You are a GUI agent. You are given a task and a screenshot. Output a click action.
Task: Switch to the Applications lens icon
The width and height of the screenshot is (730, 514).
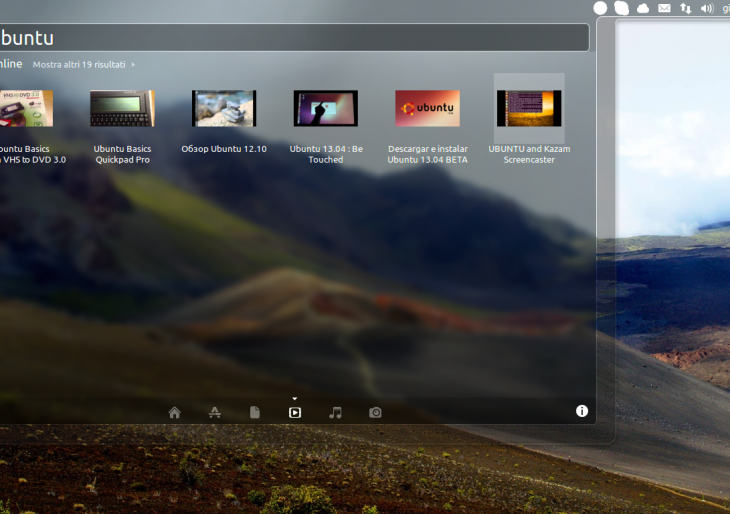215,413
